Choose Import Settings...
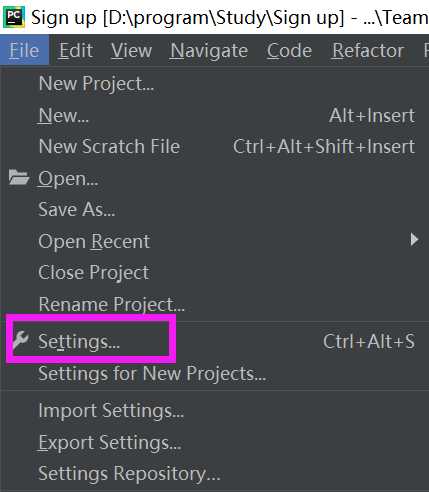This screenshot has width=429, height=492. click(214, 410)
